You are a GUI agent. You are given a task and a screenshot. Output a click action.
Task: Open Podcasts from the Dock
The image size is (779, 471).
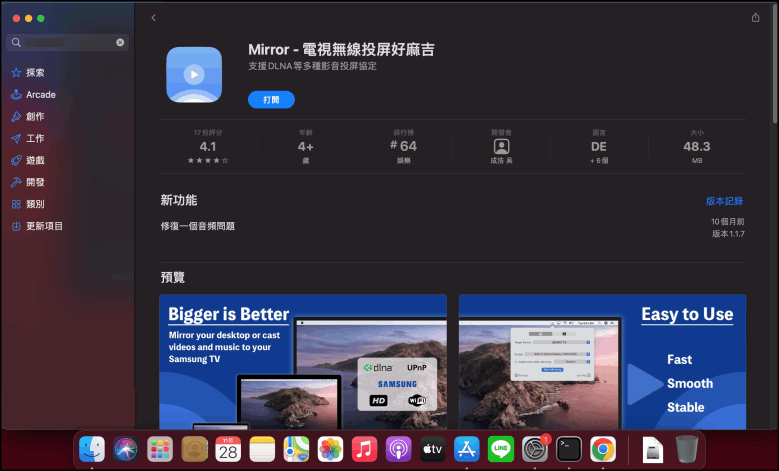coord(398,449)
